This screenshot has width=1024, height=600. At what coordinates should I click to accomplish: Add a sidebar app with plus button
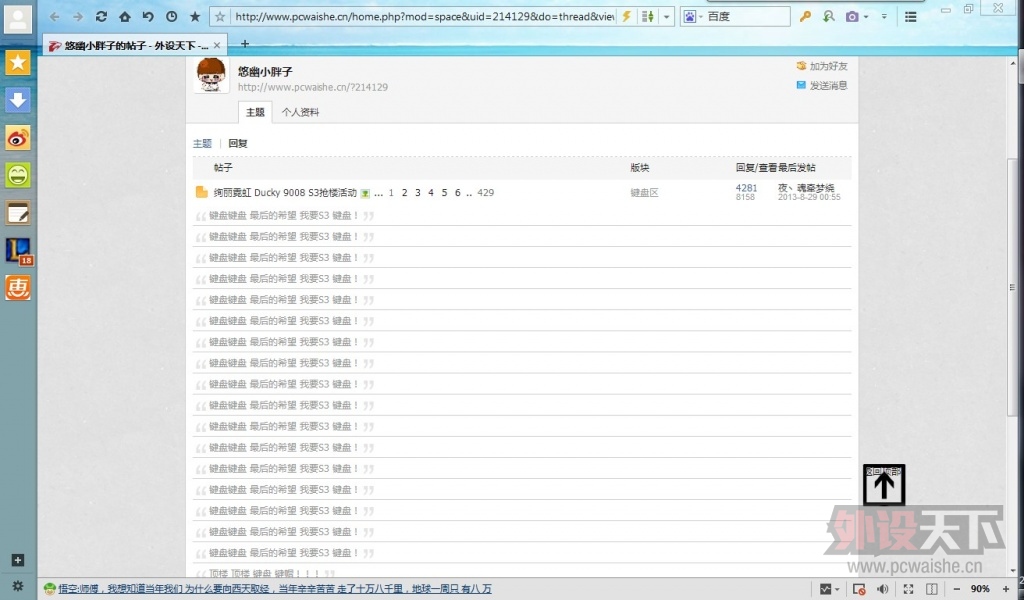[18, 560]
